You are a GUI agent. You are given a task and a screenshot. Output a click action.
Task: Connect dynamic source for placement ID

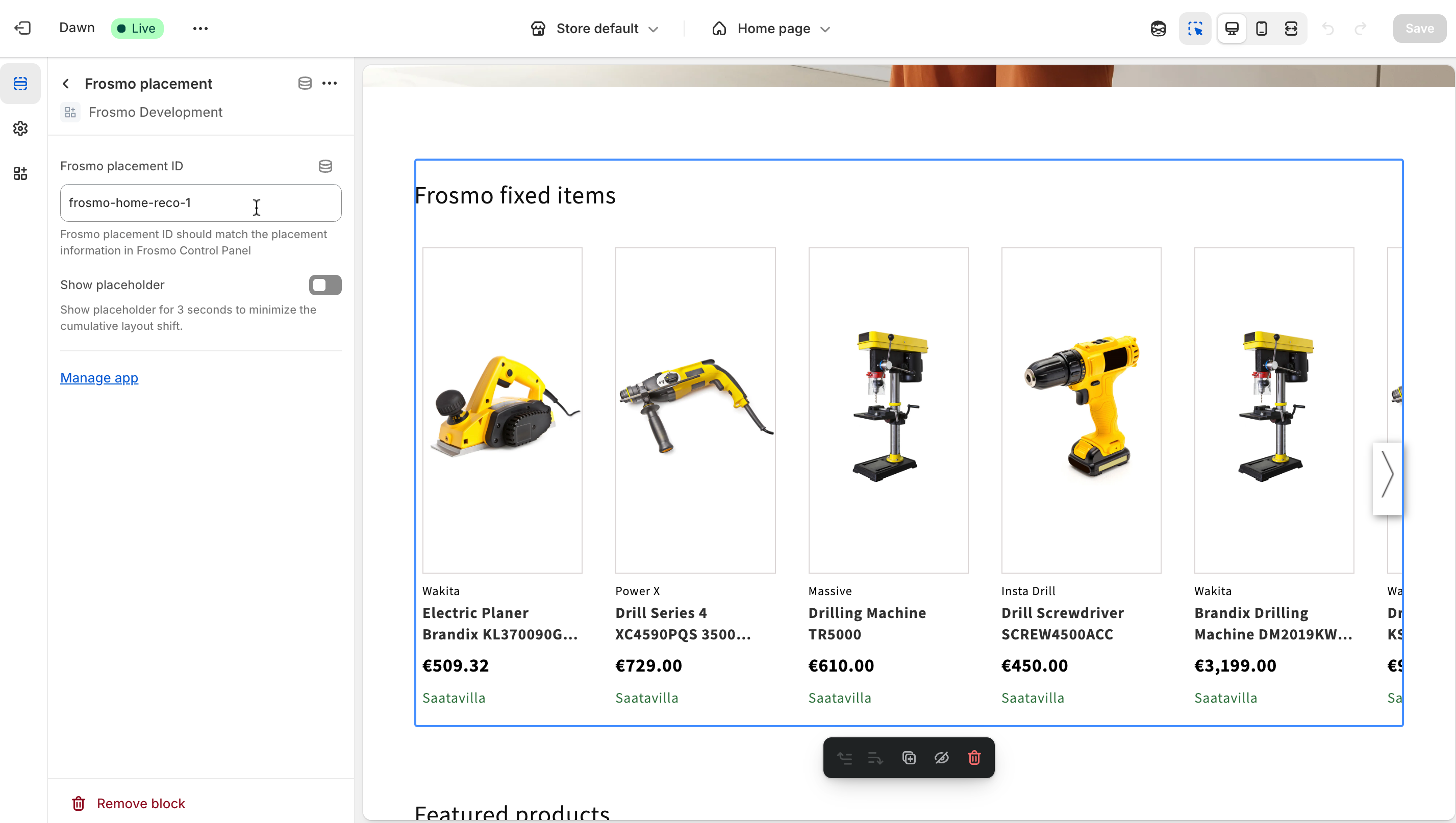pyautogui.click(x=325, y=166)
